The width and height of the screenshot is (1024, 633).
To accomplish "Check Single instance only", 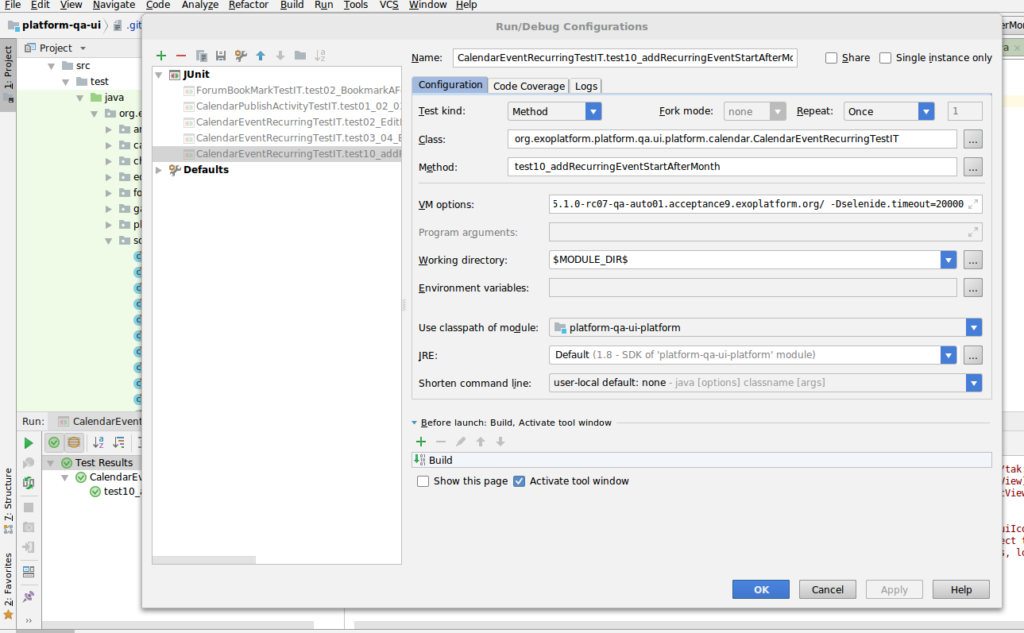I will (886, 58).
